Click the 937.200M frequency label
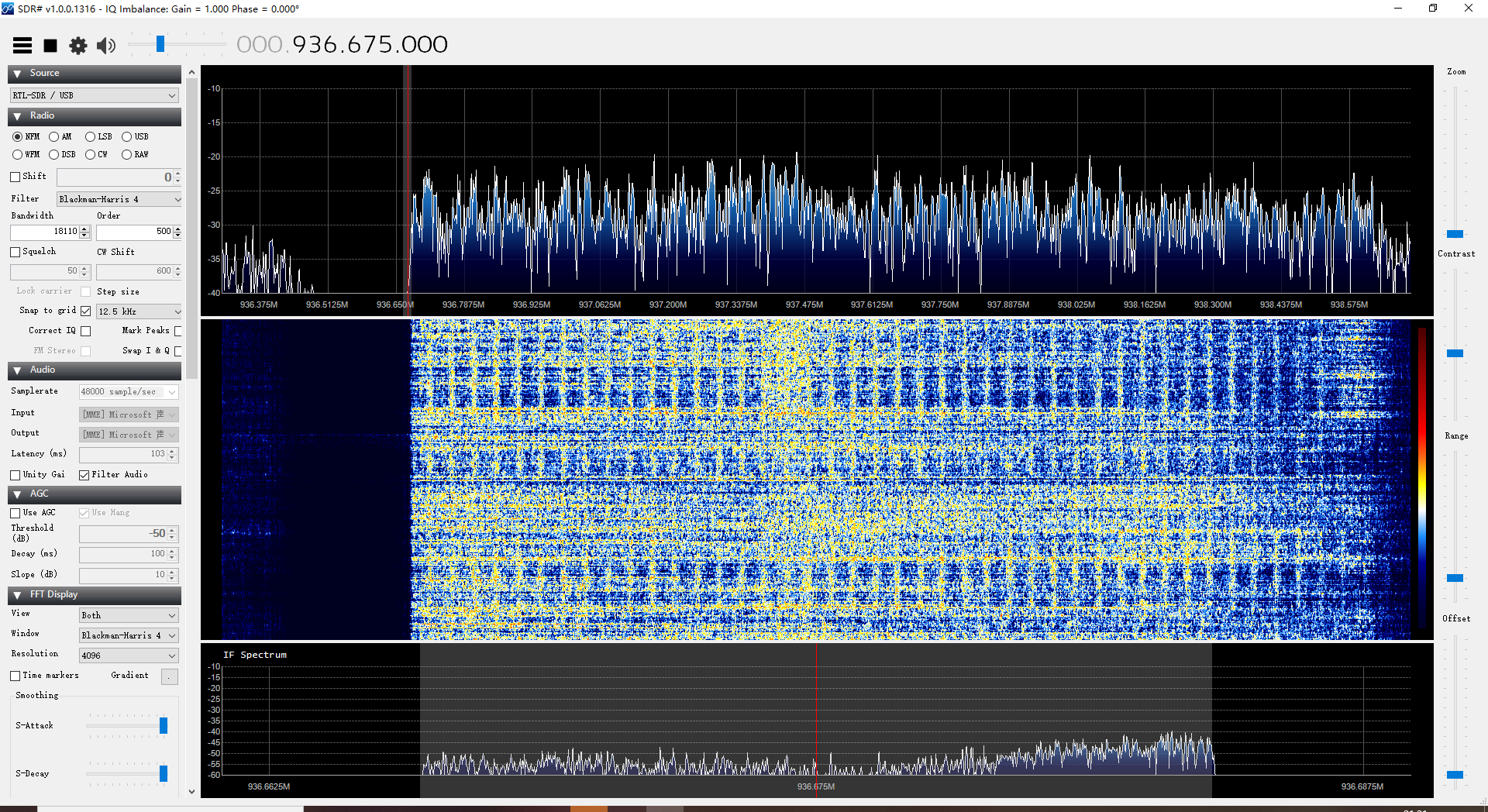This screenshot has width=1488, height=812. [x=668, y=304]
